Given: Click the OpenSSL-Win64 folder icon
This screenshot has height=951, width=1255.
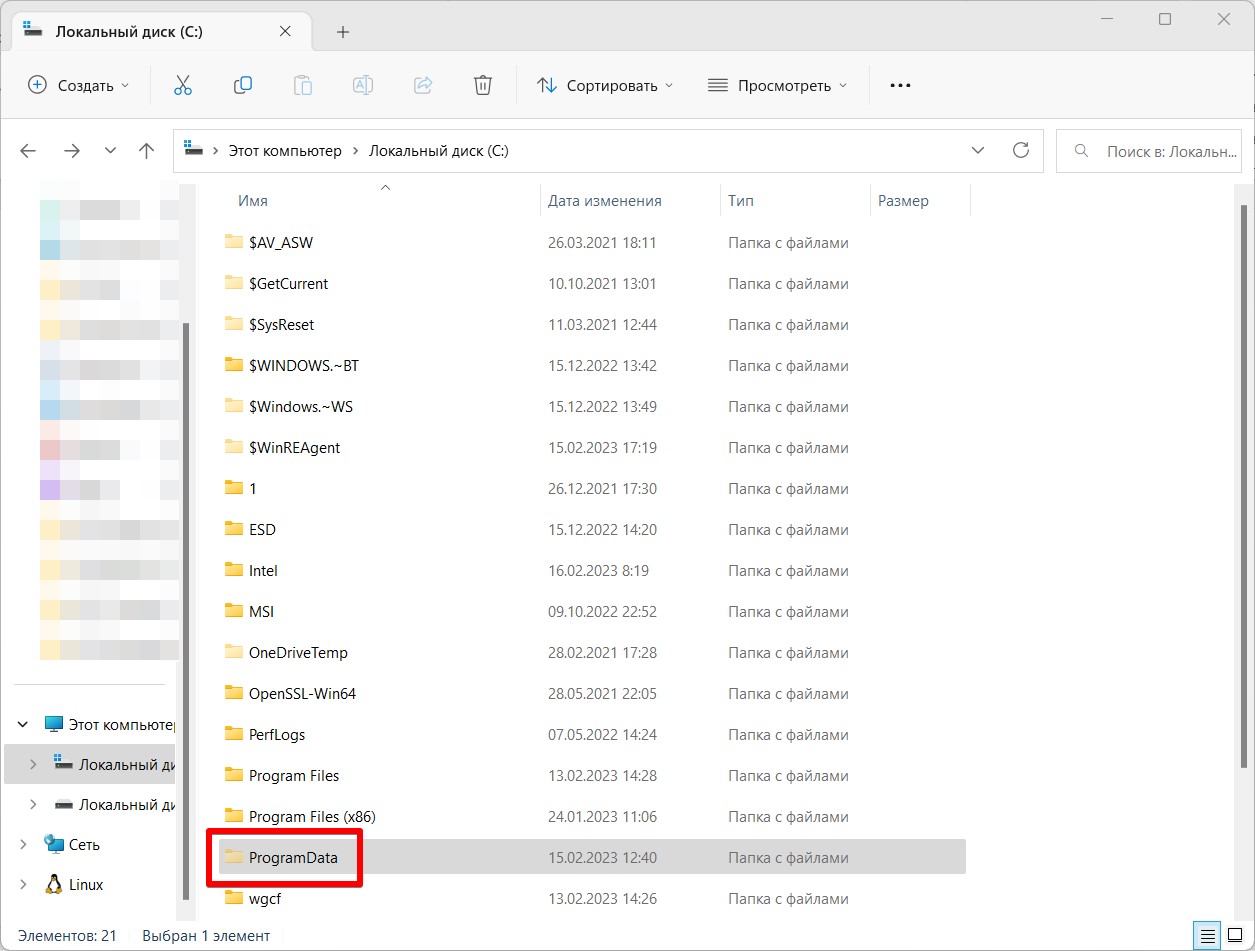Looking at the screenshot, I should (x=234, y=693).
